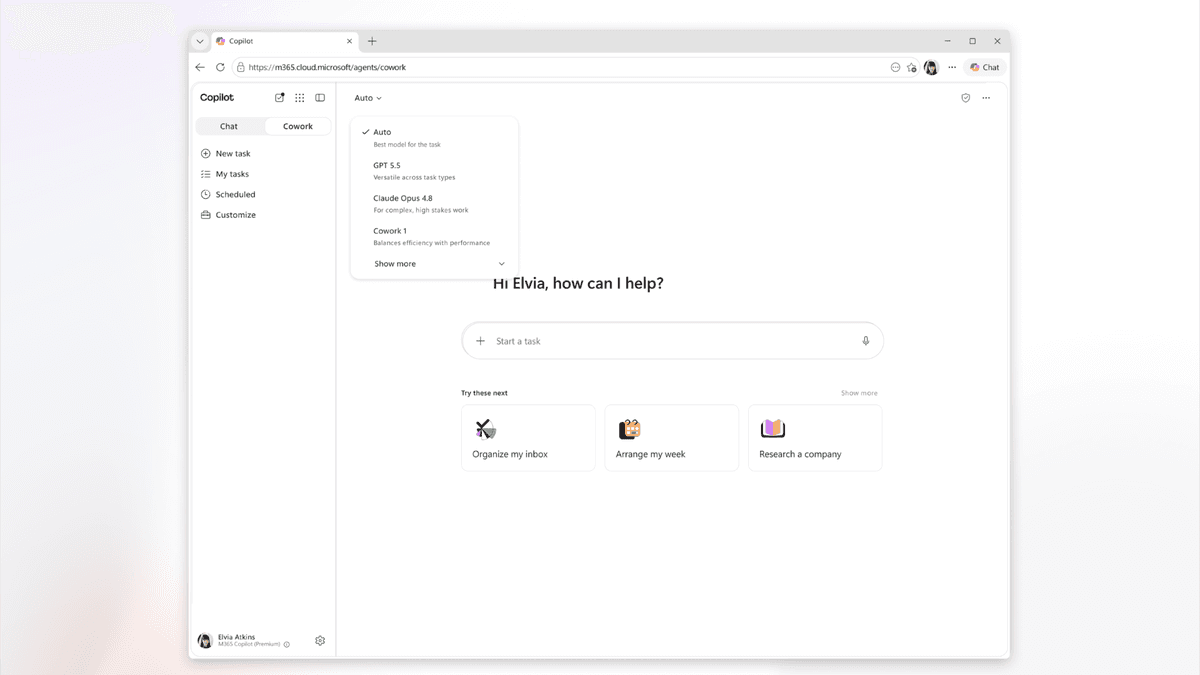Select the Research a company card
The width and height of the screenshot is (1200, 675).
[x=815, y=437]
